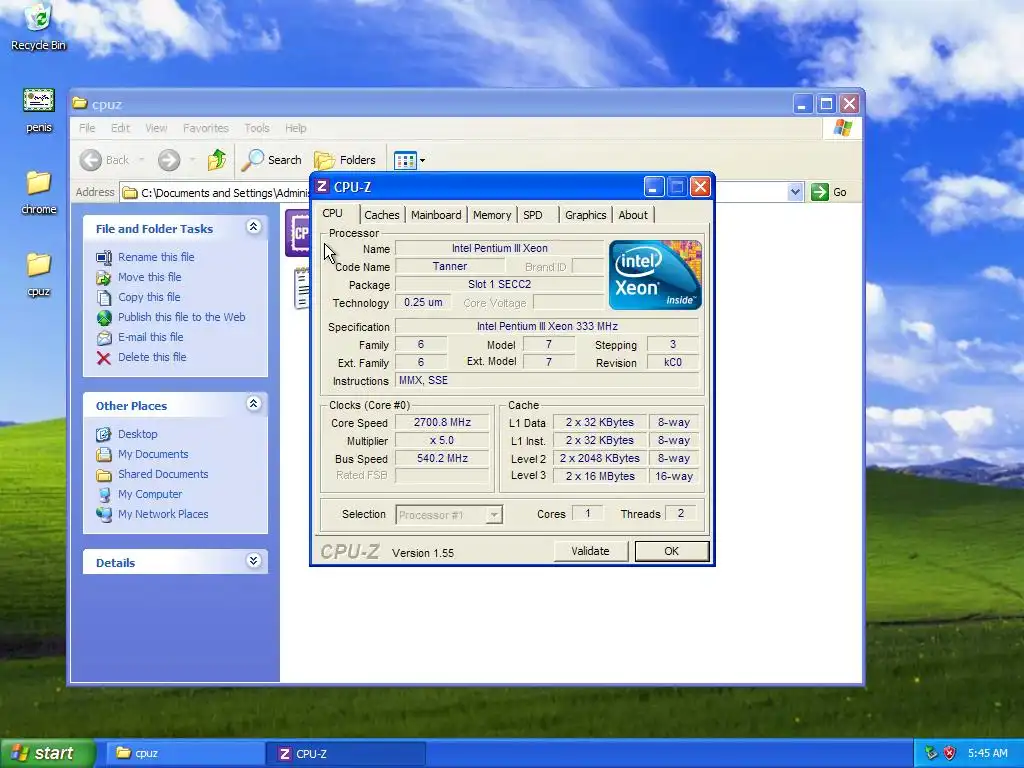Click the Core Speed 2700.8 MHz value

point(442,423)
